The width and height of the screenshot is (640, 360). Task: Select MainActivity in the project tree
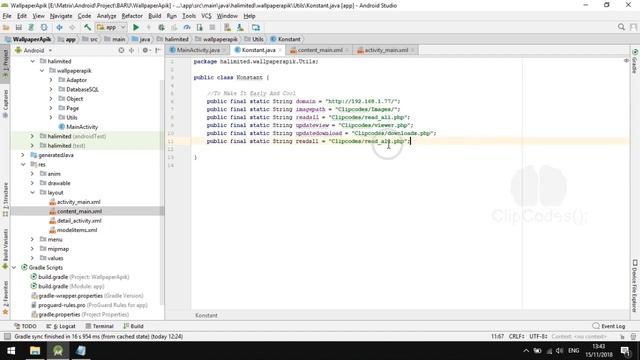[x=78, y=127]
